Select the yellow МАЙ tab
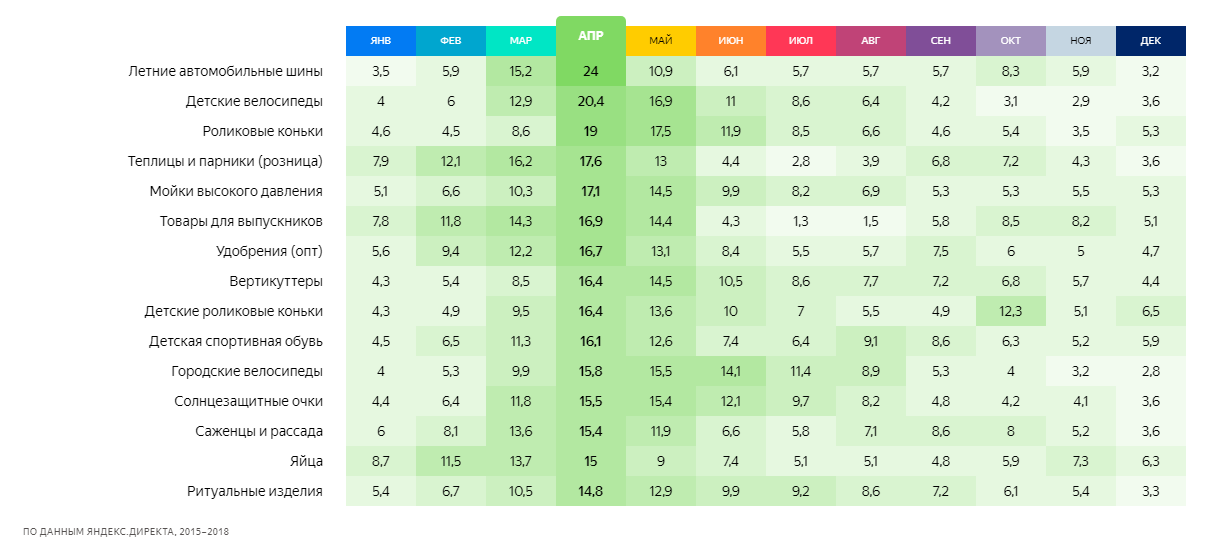The image size is (1214, 551). (660, 41)
